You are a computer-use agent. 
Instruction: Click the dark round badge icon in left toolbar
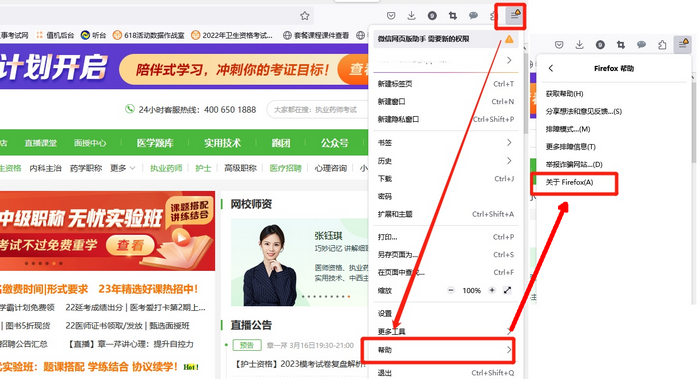432,16
